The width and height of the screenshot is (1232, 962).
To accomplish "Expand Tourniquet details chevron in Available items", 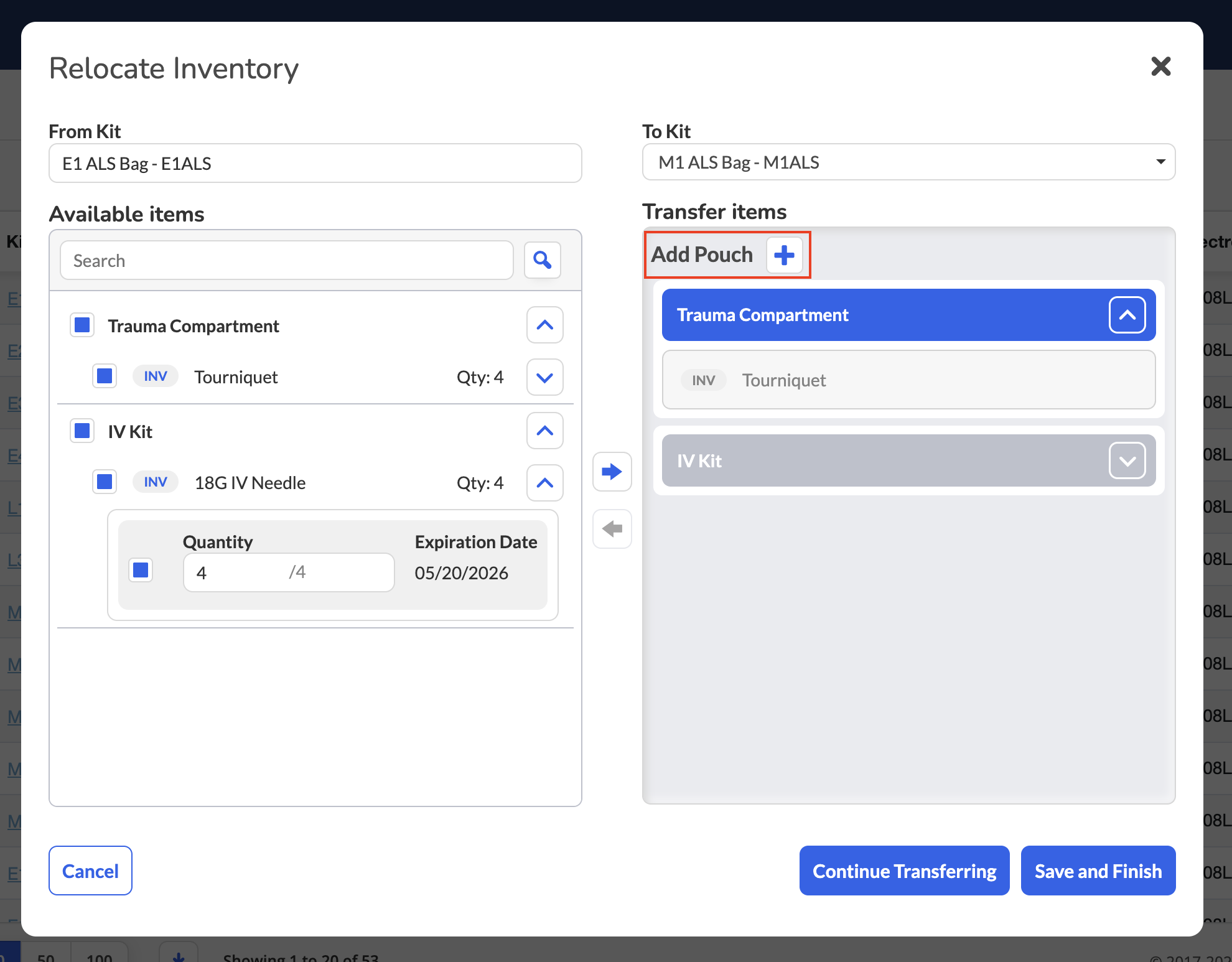I will (x=545, y=377).
